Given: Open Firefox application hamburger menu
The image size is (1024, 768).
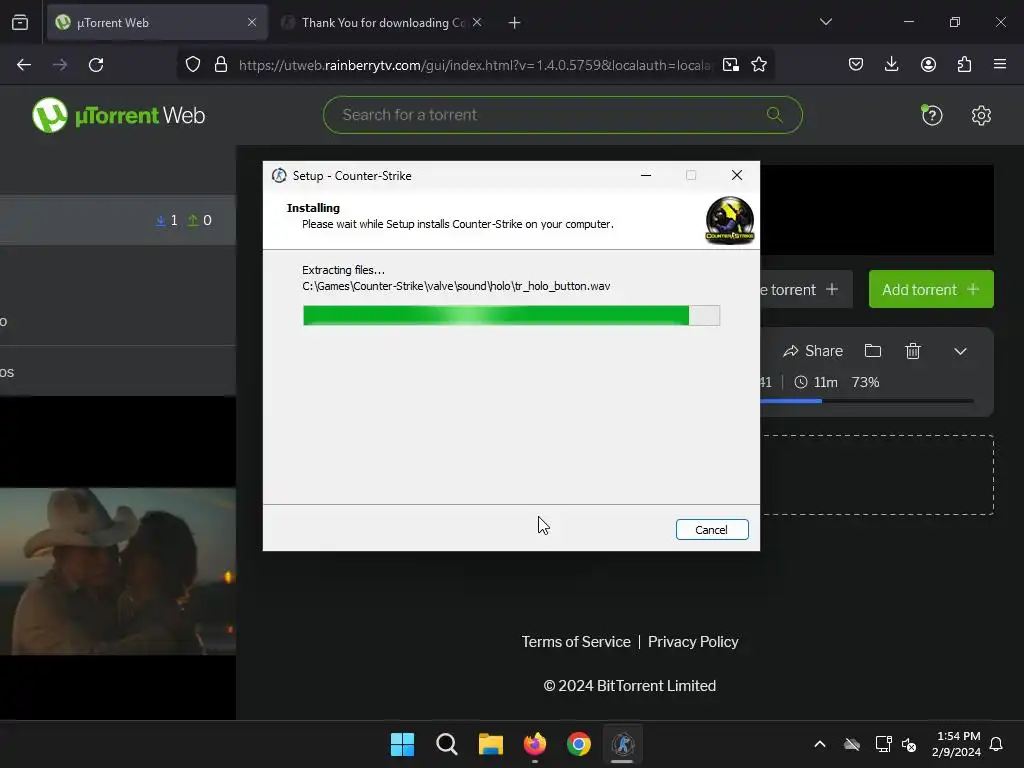Looking at the screenshot, I should pyautogui.click(x=1000, y=64).
